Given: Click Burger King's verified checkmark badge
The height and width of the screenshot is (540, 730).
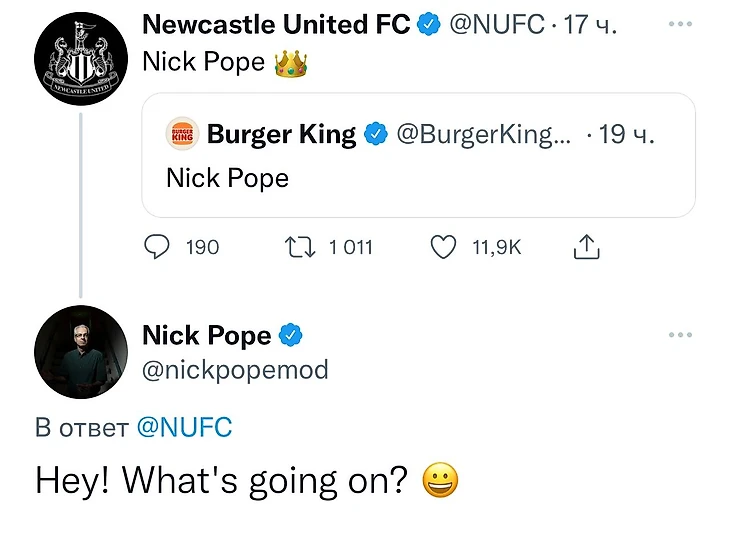Looking at the screenshot, I should (376, 134).
